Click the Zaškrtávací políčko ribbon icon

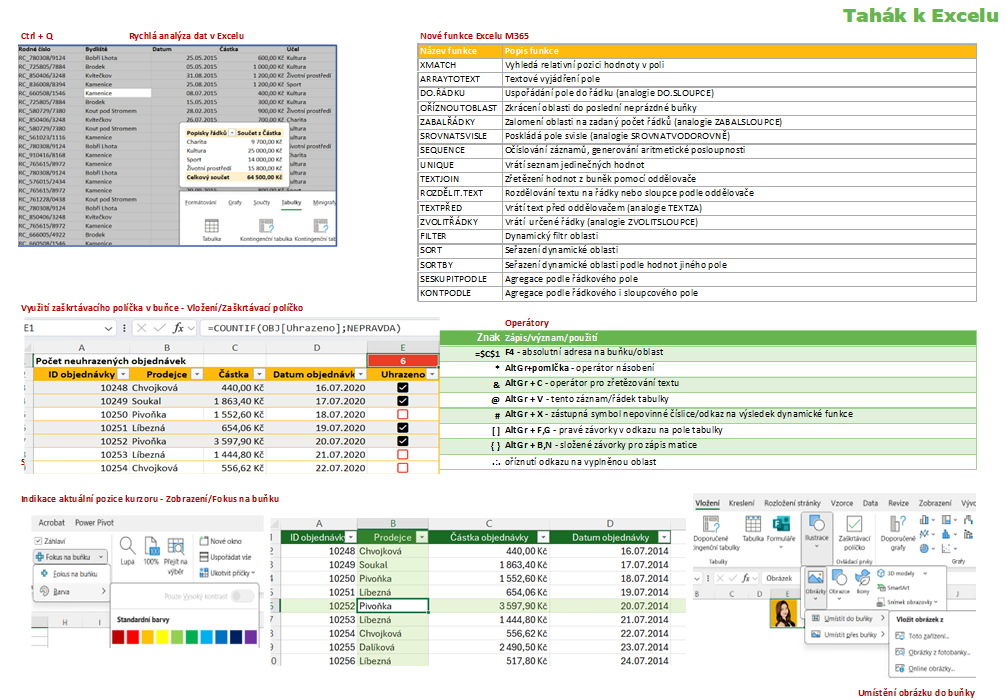pyautogui.click(x=854, y=524)
